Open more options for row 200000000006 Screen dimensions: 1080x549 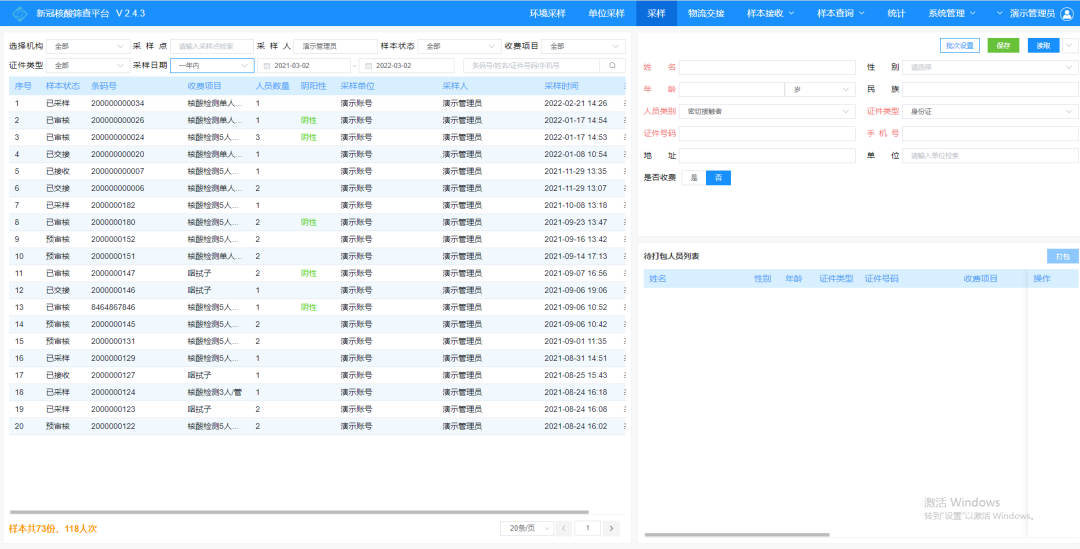click(625, 188)
